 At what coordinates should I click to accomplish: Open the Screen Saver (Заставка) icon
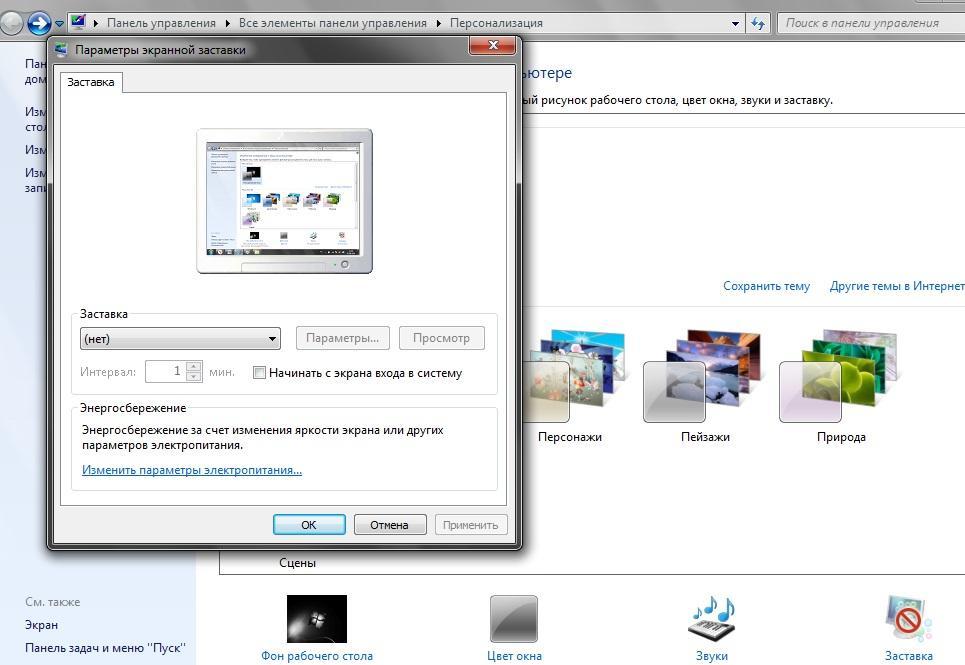tap(908, 619)
